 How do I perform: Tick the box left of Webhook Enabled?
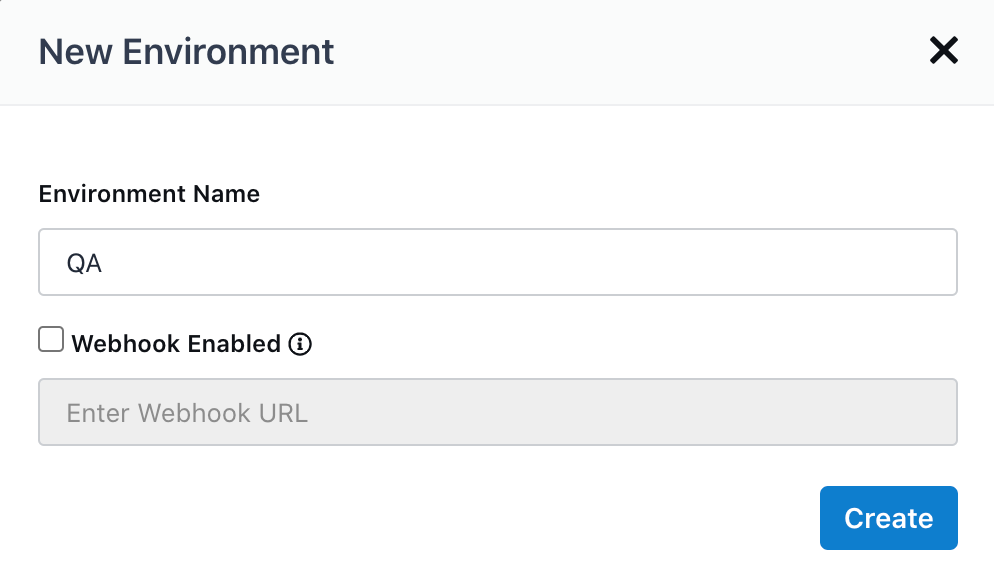click(x=51, y=339)
